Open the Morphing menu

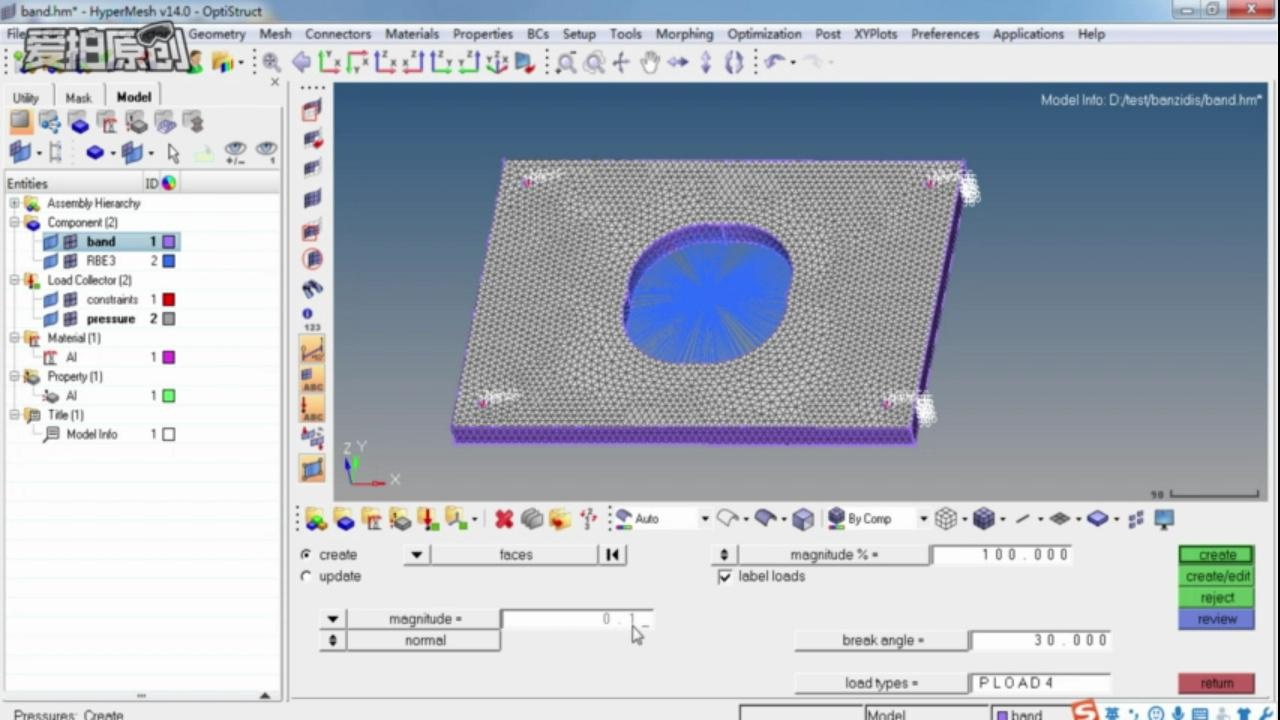click(x=684, y=34)
